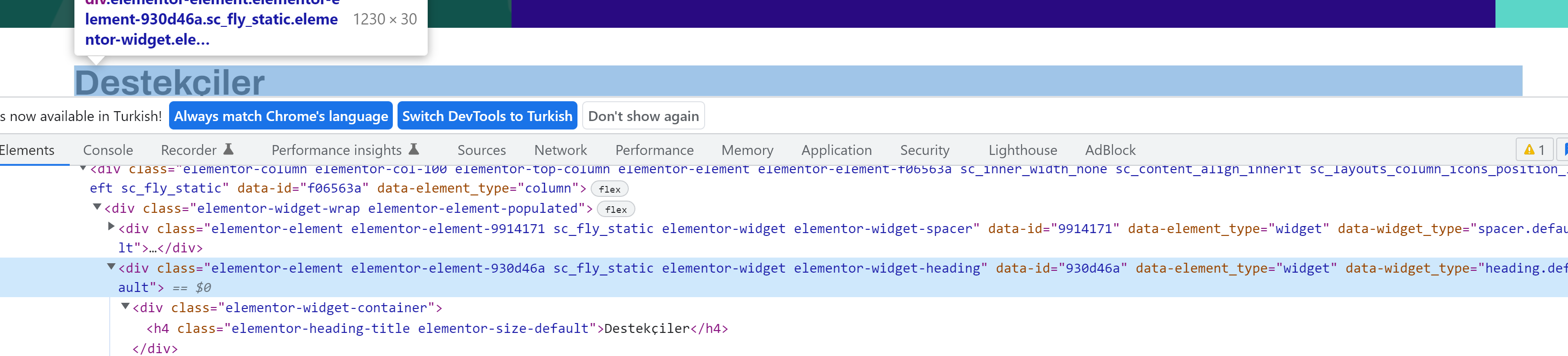Collapse the elementor-widget-wrap div node
The image size is (1568, 356).
[97, 207]
